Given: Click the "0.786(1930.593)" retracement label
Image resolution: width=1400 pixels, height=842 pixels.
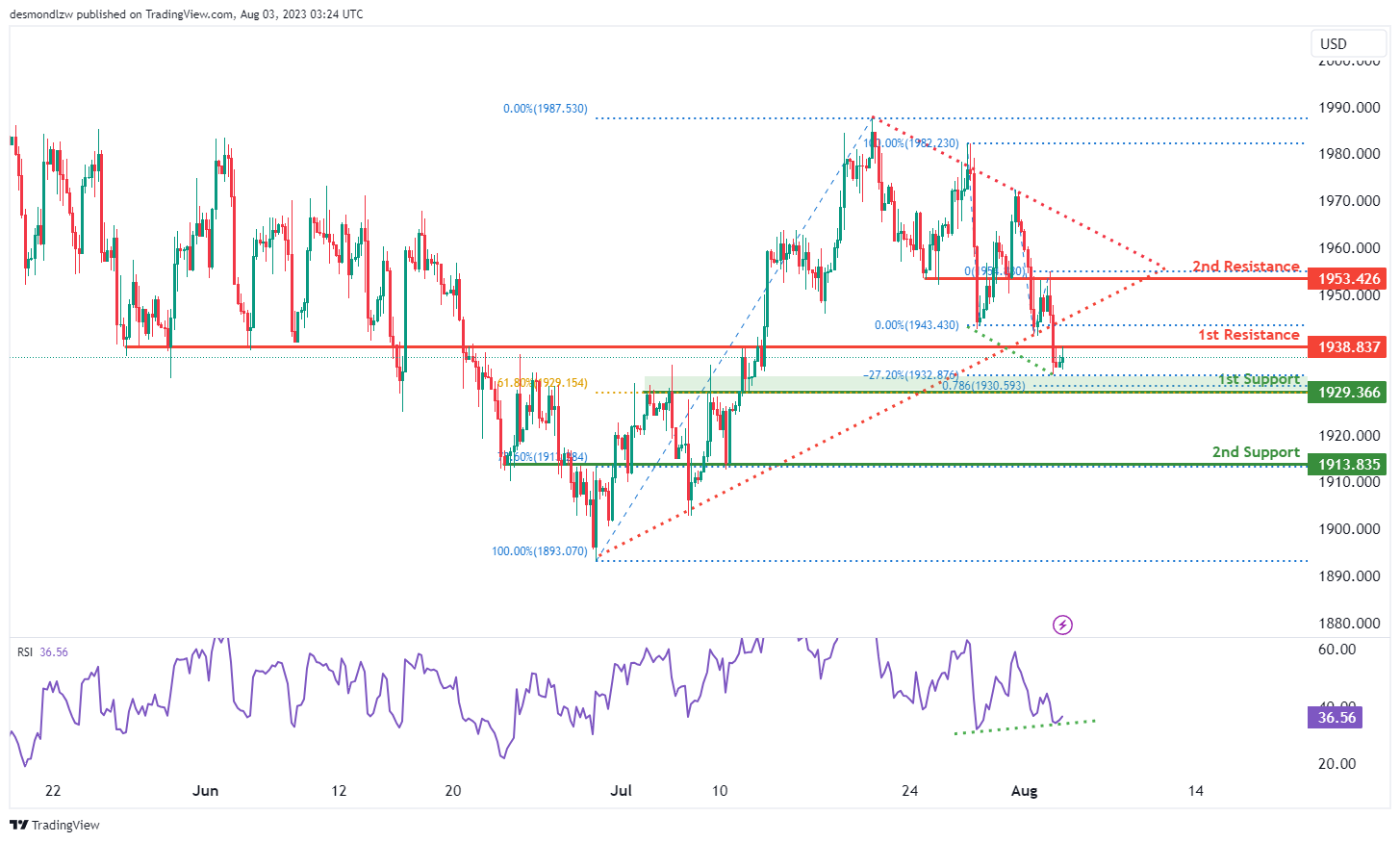Looking at the screenshot, I should 983,386.
